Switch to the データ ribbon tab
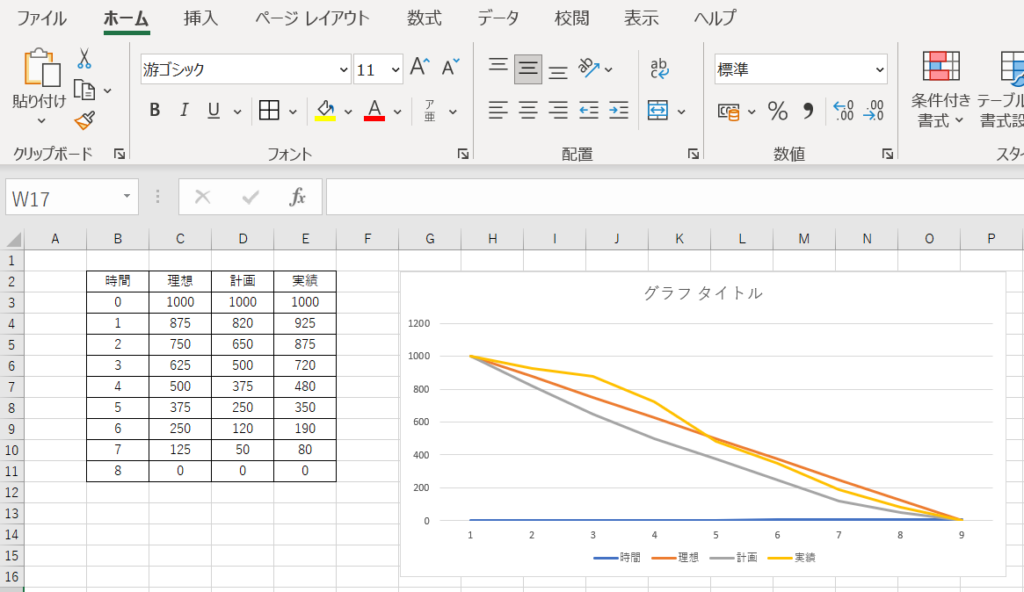 click(x=498, y=18)
